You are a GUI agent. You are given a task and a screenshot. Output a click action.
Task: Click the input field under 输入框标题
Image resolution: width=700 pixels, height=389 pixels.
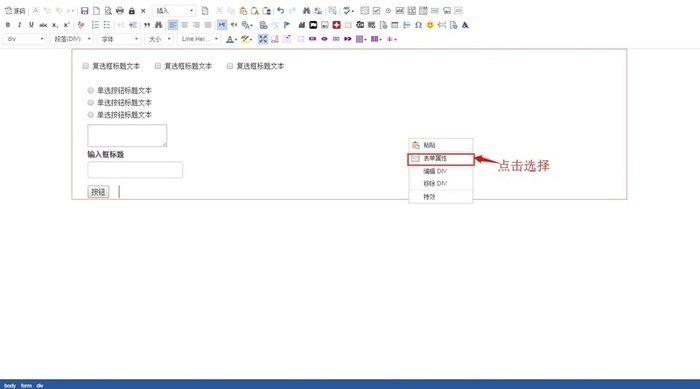click(135, 170)
